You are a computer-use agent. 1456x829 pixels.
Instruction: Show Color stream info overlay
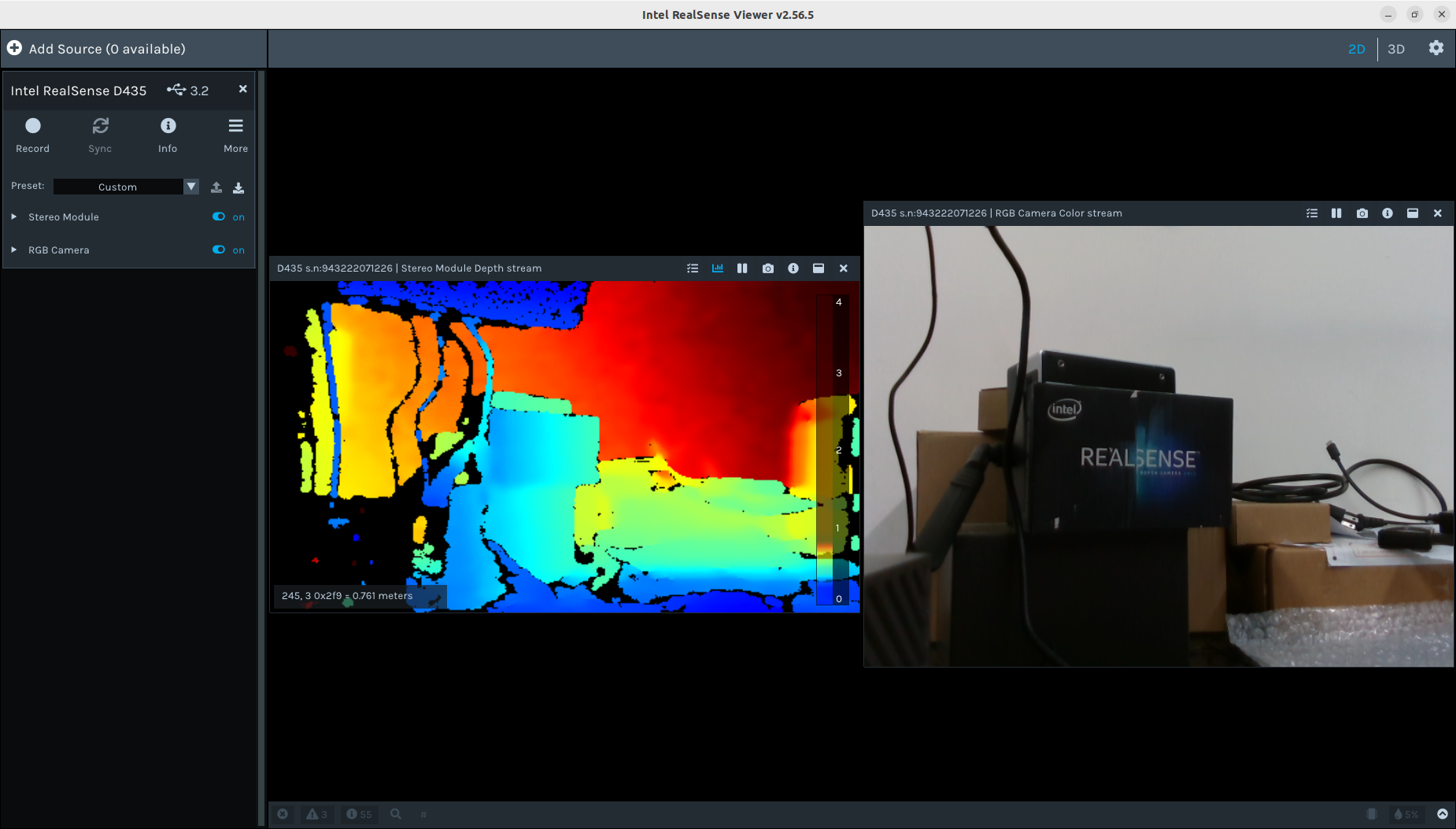(1388, 213)
